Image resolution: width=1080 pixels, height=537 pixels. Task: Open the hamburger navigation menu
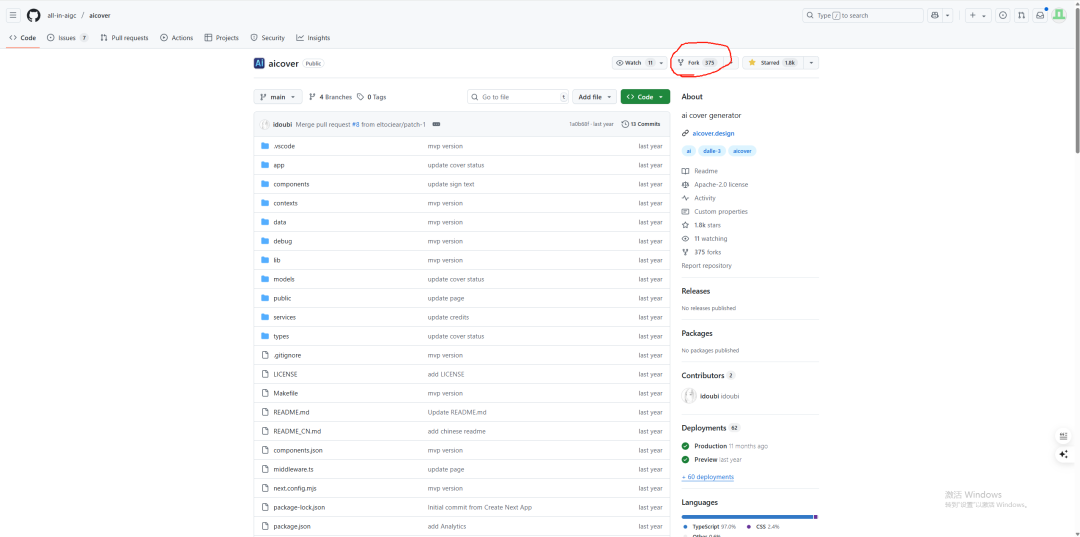(13, 15)
